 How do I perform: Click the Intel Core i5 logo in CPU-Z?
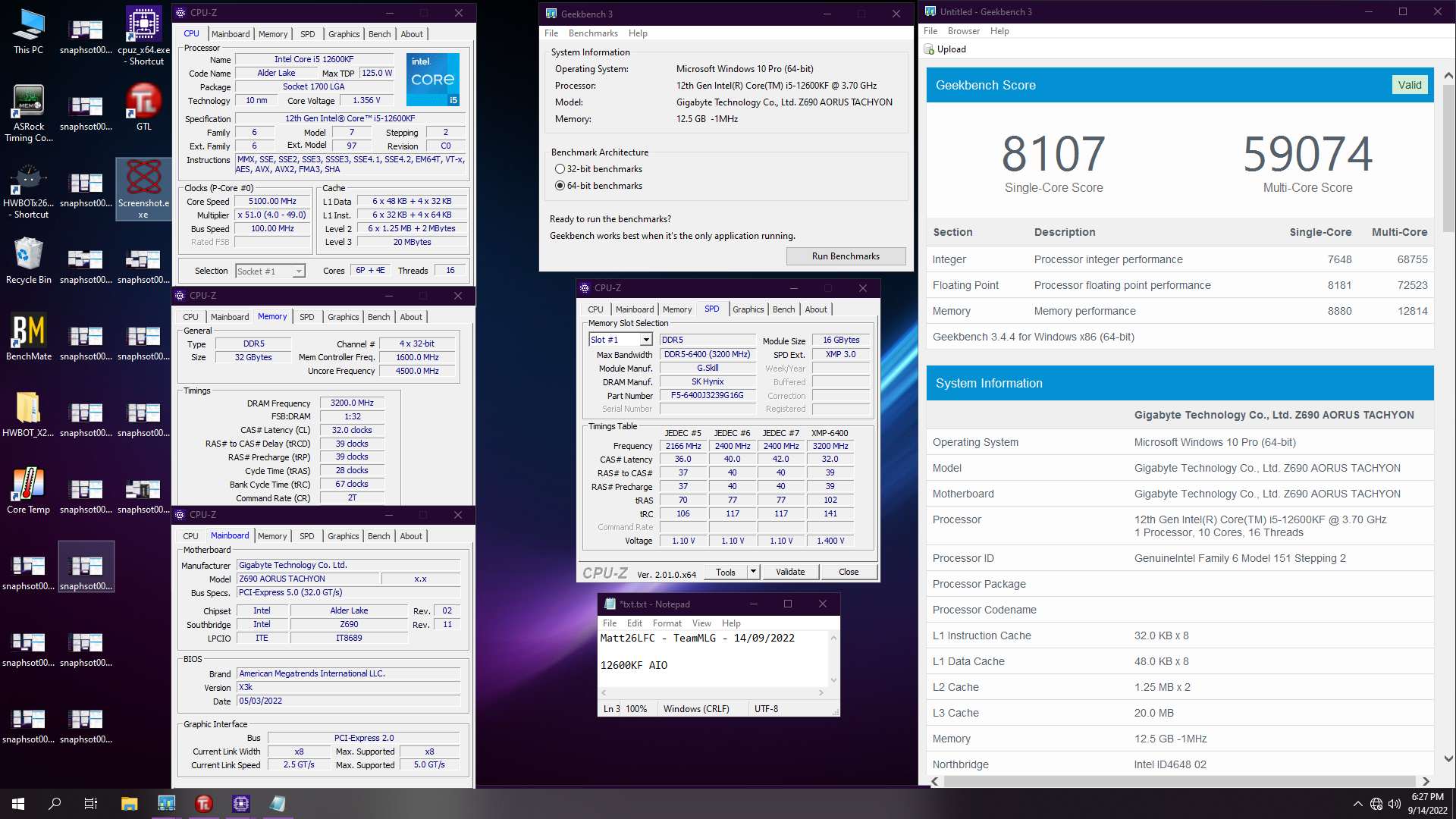pyautogui.click(x=433, y=79)
